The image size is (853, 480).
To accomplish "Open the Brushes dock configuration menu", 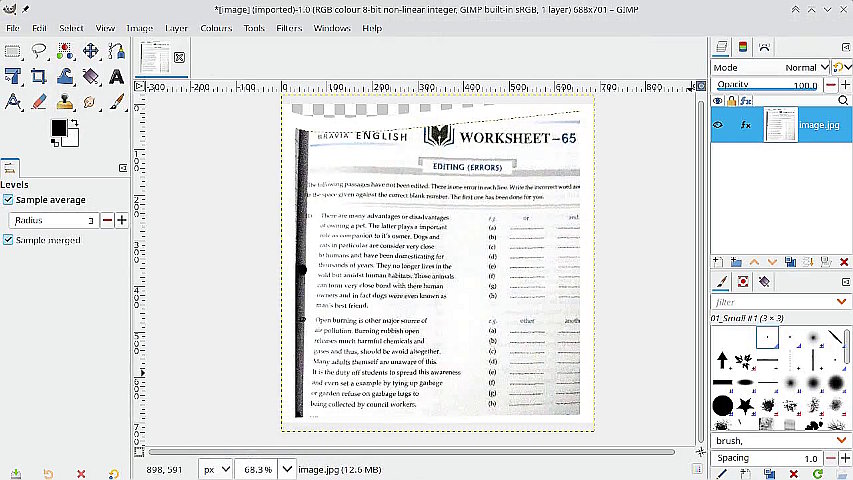I will pos(846,282).
